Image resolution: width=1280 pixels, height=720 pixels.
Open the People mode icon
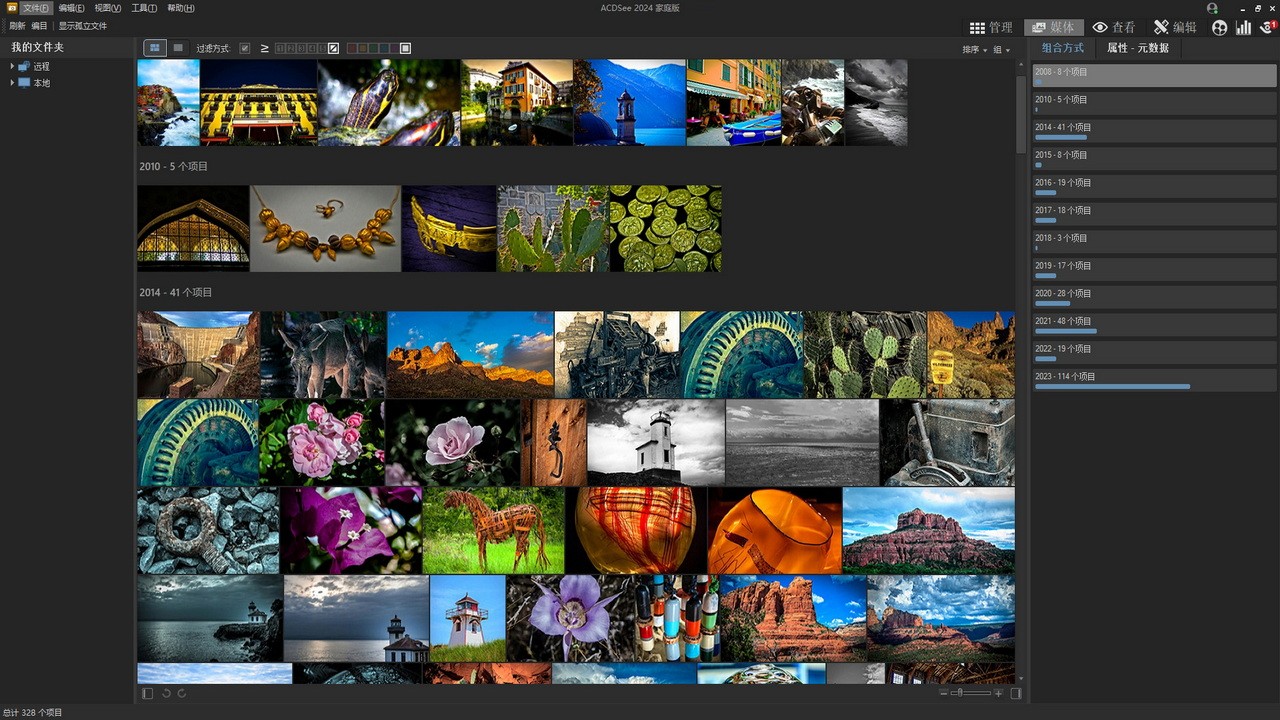1219,27
